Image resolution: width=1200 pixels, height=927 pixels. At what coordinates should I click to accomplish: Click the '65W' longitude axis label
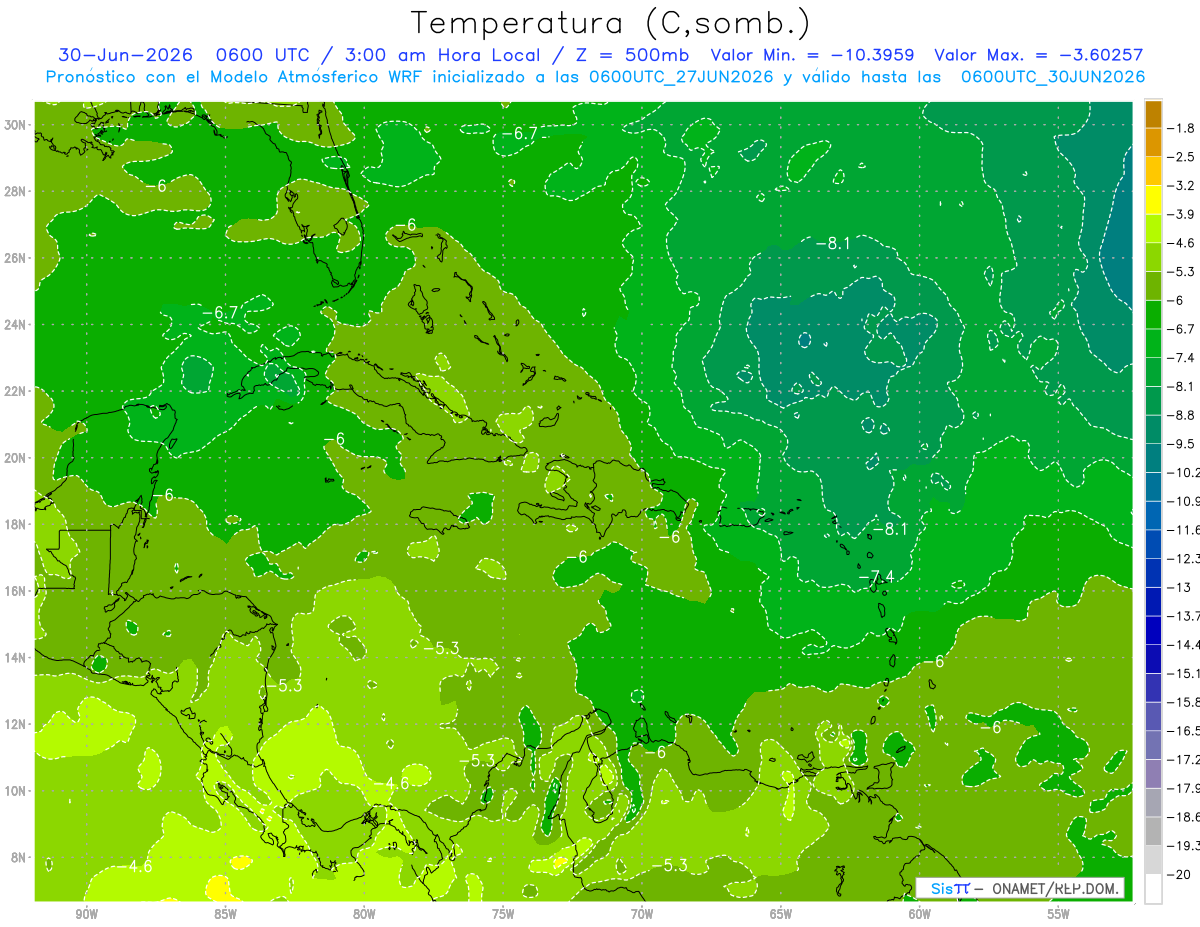[x=781, y=914]
